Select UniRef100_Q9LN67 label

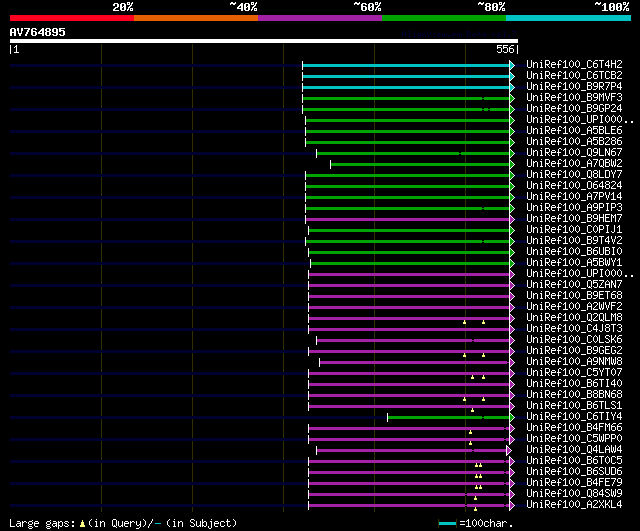tap(574, 153)
